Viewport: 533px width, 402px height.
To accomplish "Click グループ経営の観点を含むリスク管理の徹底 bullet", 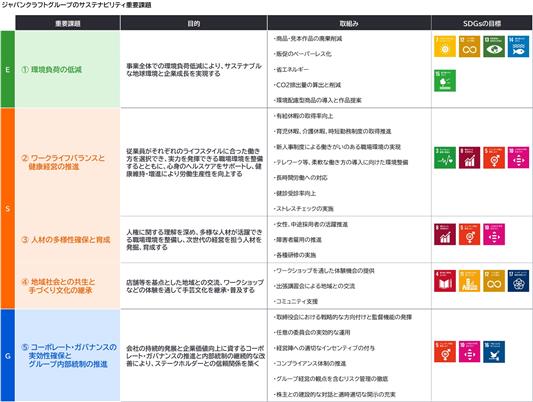I will coord(331,379).
